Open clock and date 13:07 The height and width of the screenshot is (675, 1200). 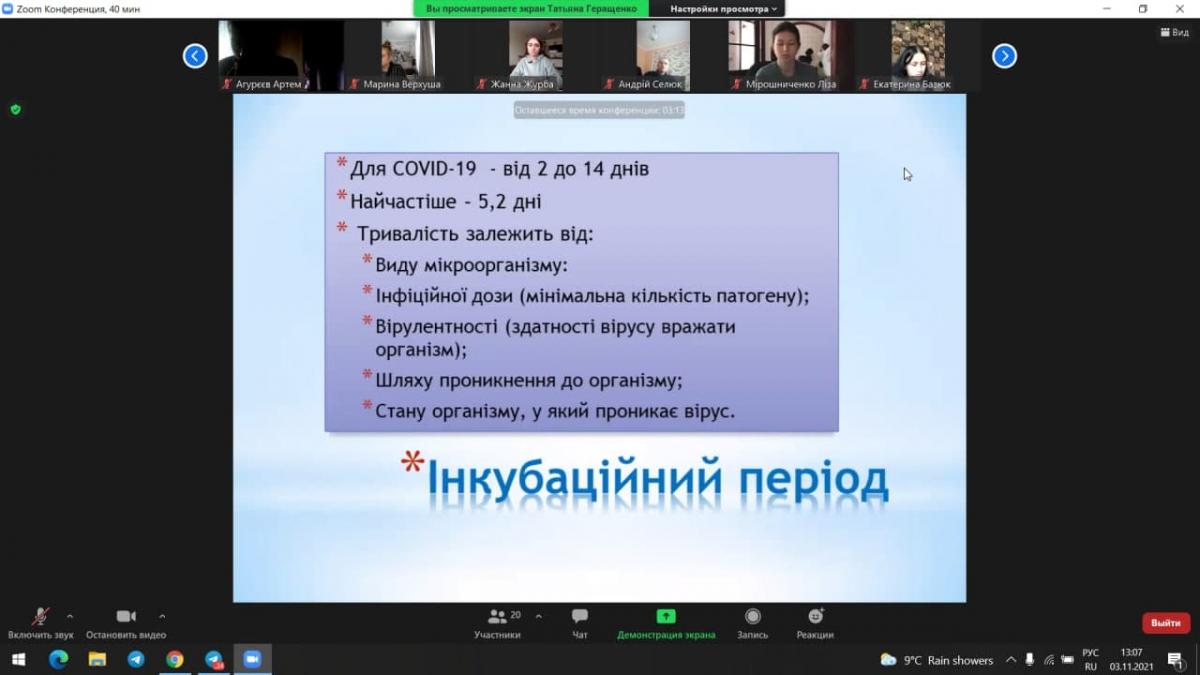(x=1131, y=660)
